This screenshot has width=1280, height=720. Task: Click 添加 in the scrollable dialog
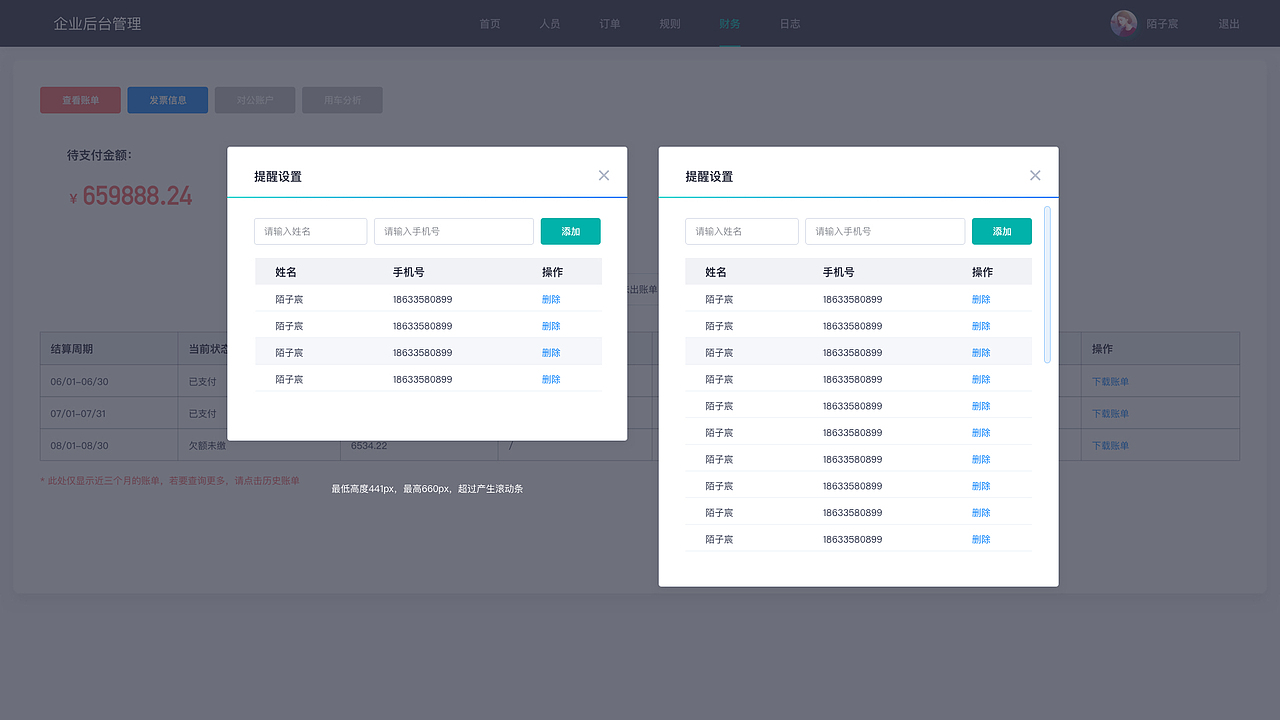click(x=1002, y=231)
